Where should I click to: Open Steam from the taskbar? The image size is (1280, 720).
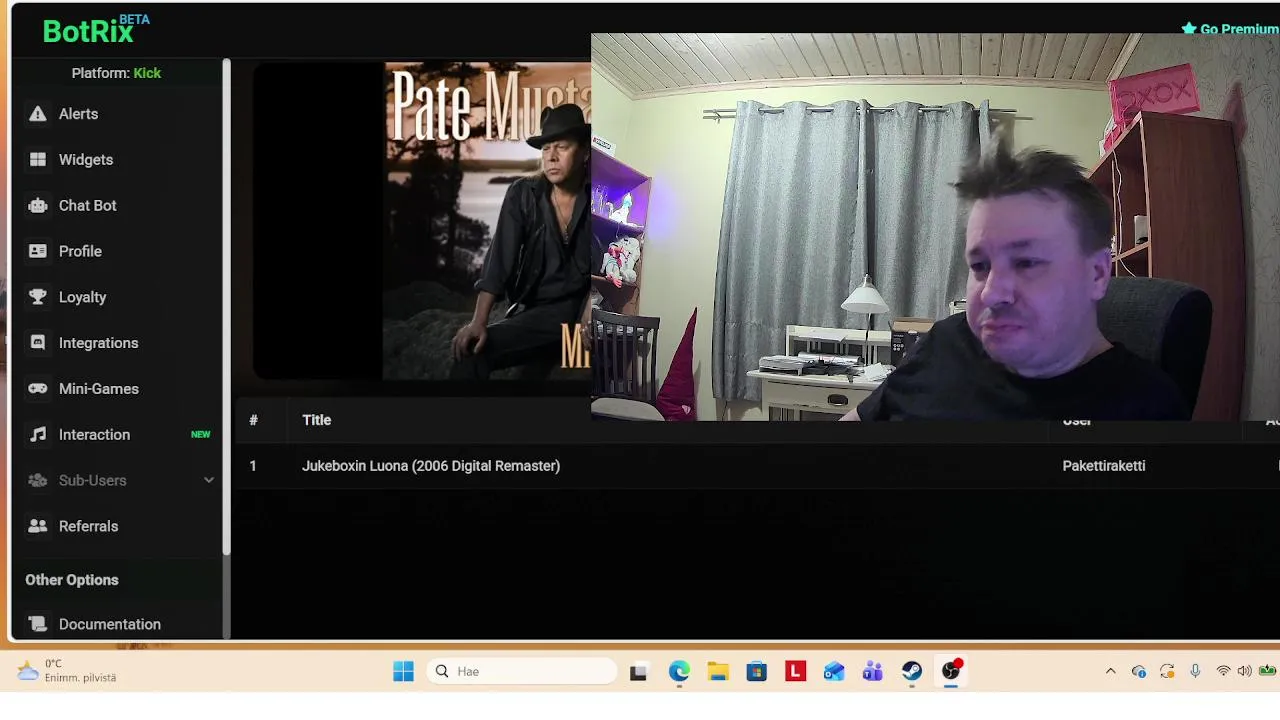912,672
